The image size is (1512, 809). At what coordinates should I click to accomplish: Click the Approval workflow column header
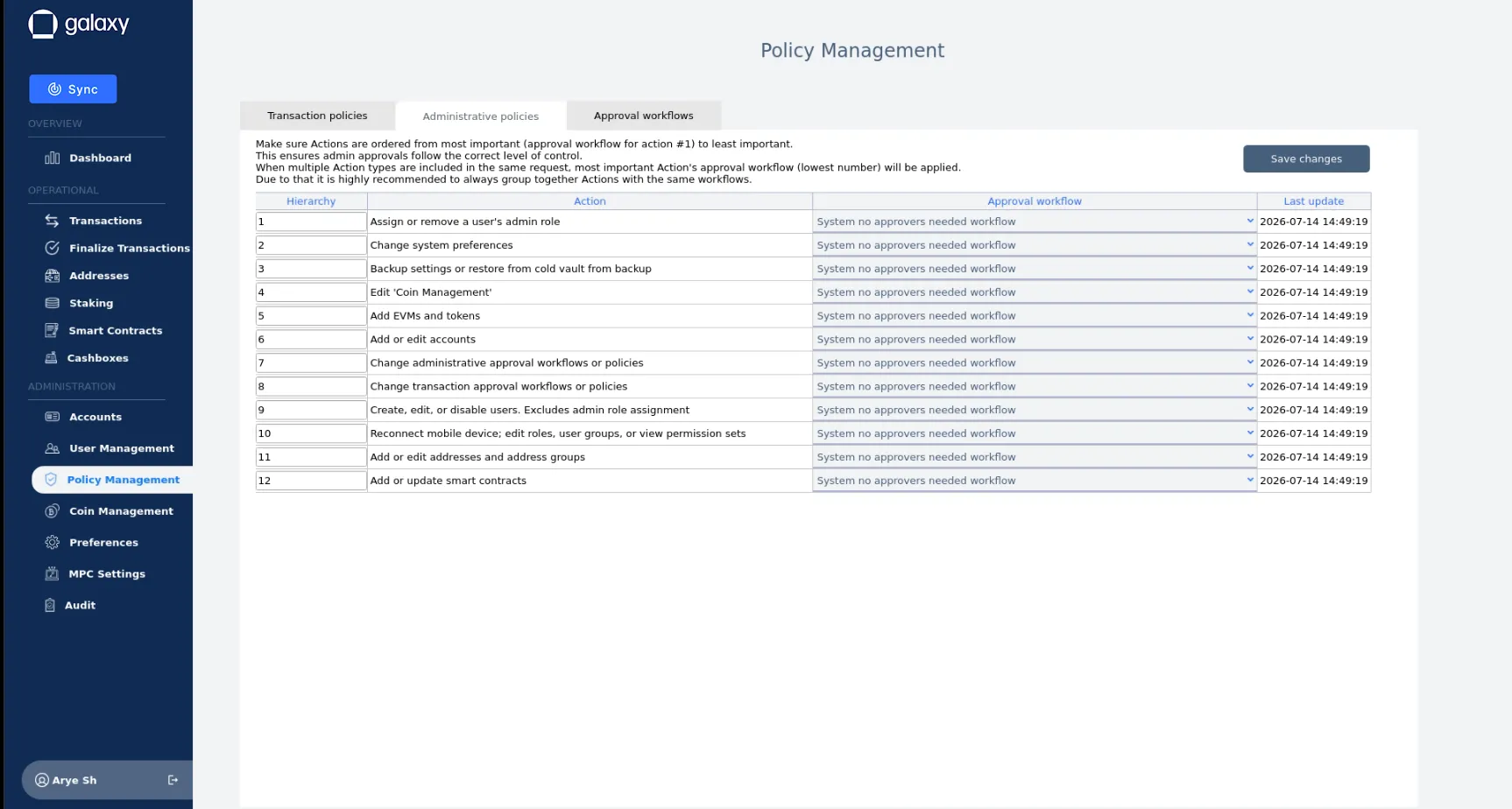click(1035, 201)
